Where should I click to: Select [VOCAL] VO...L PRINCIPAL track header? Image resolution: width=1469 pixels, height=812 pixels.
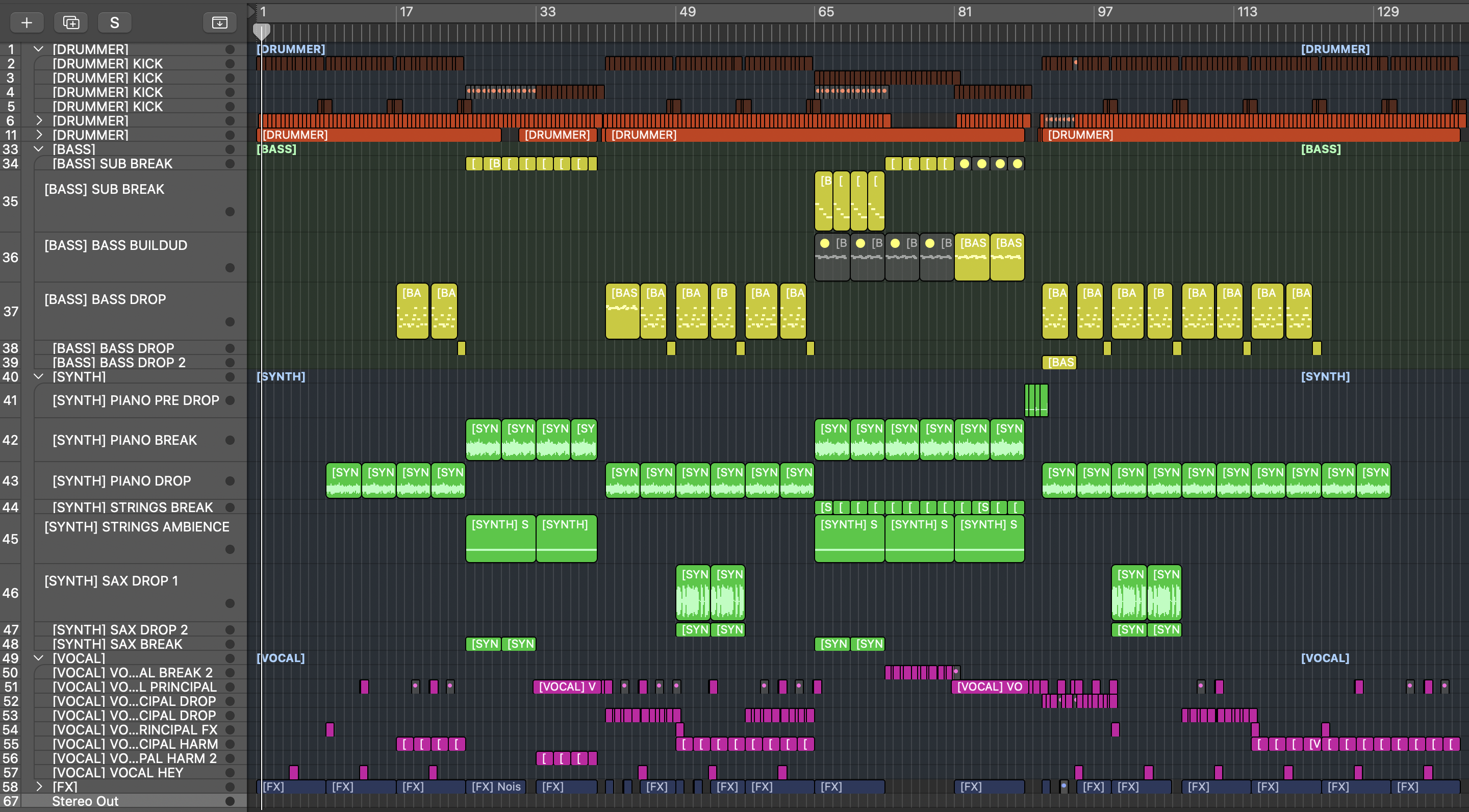[123, 687]
